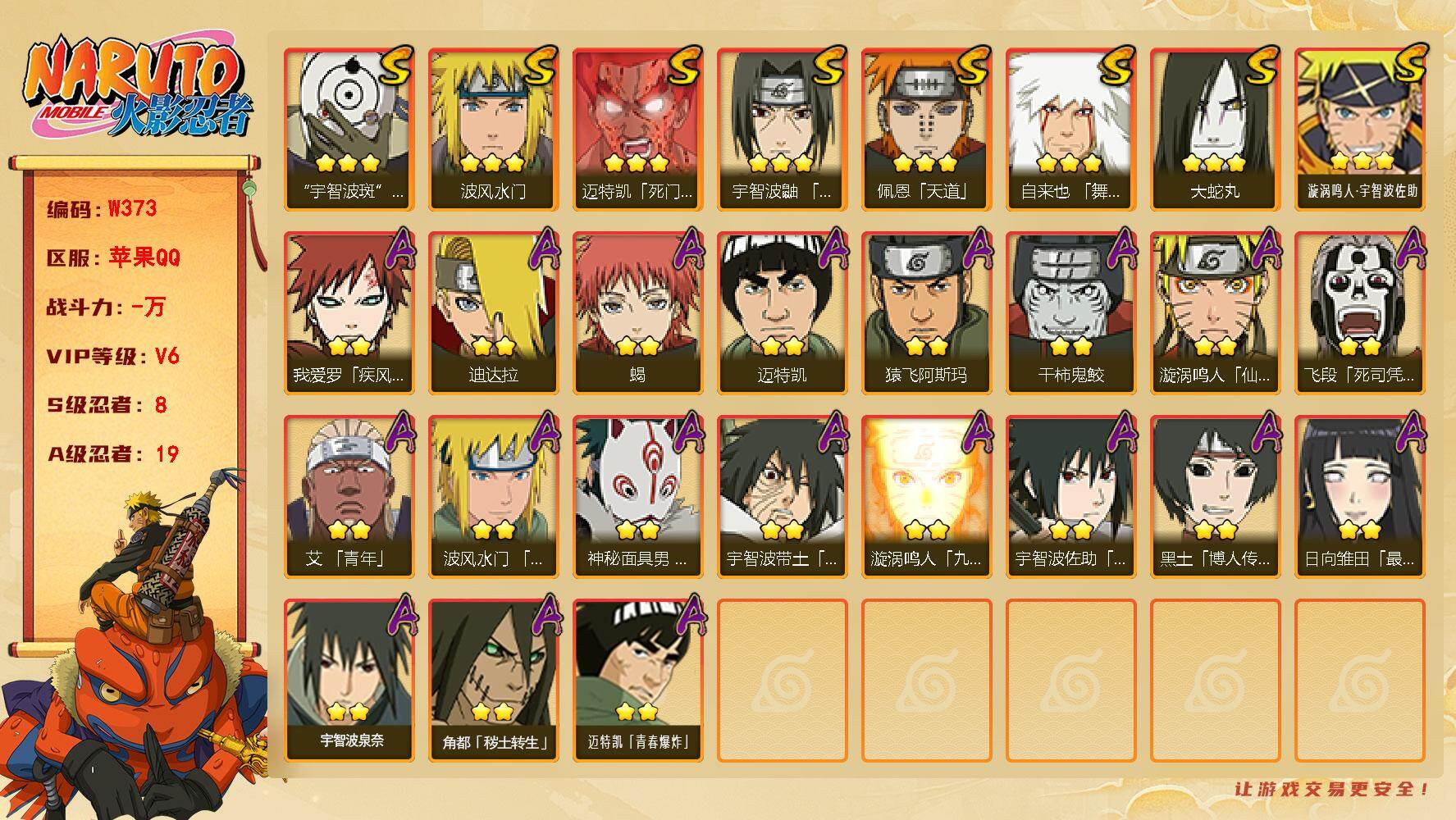Click the S rank badge on 自来也 card
Screen dimensions: 1456x820
point(1117,65)
